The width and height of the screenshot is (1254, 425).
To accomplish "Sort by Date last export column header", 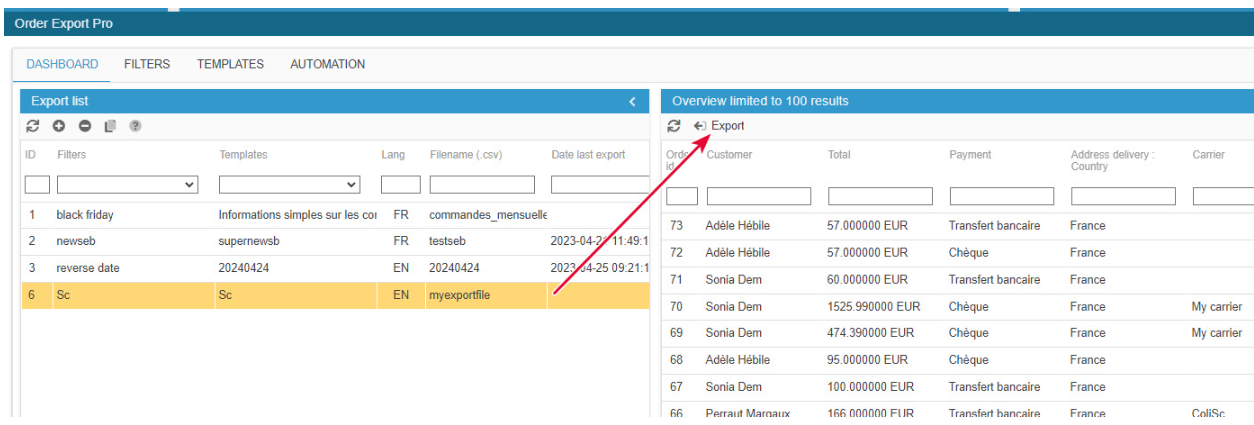I will point(588,155).
